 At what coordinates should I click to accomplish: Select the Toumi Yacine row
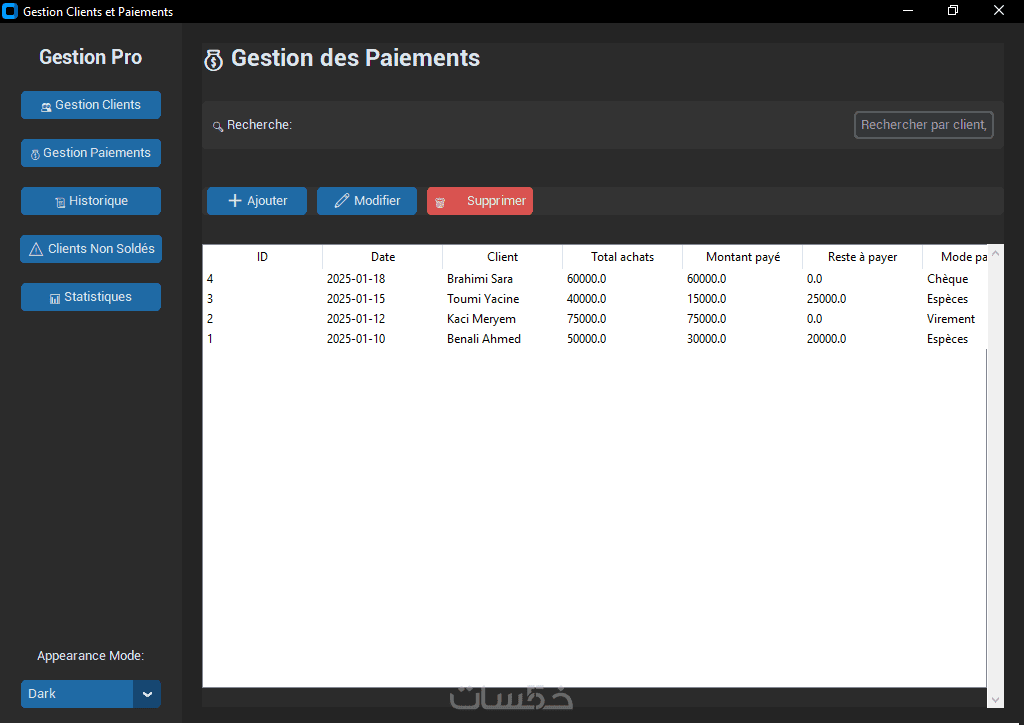coord(594,299)
